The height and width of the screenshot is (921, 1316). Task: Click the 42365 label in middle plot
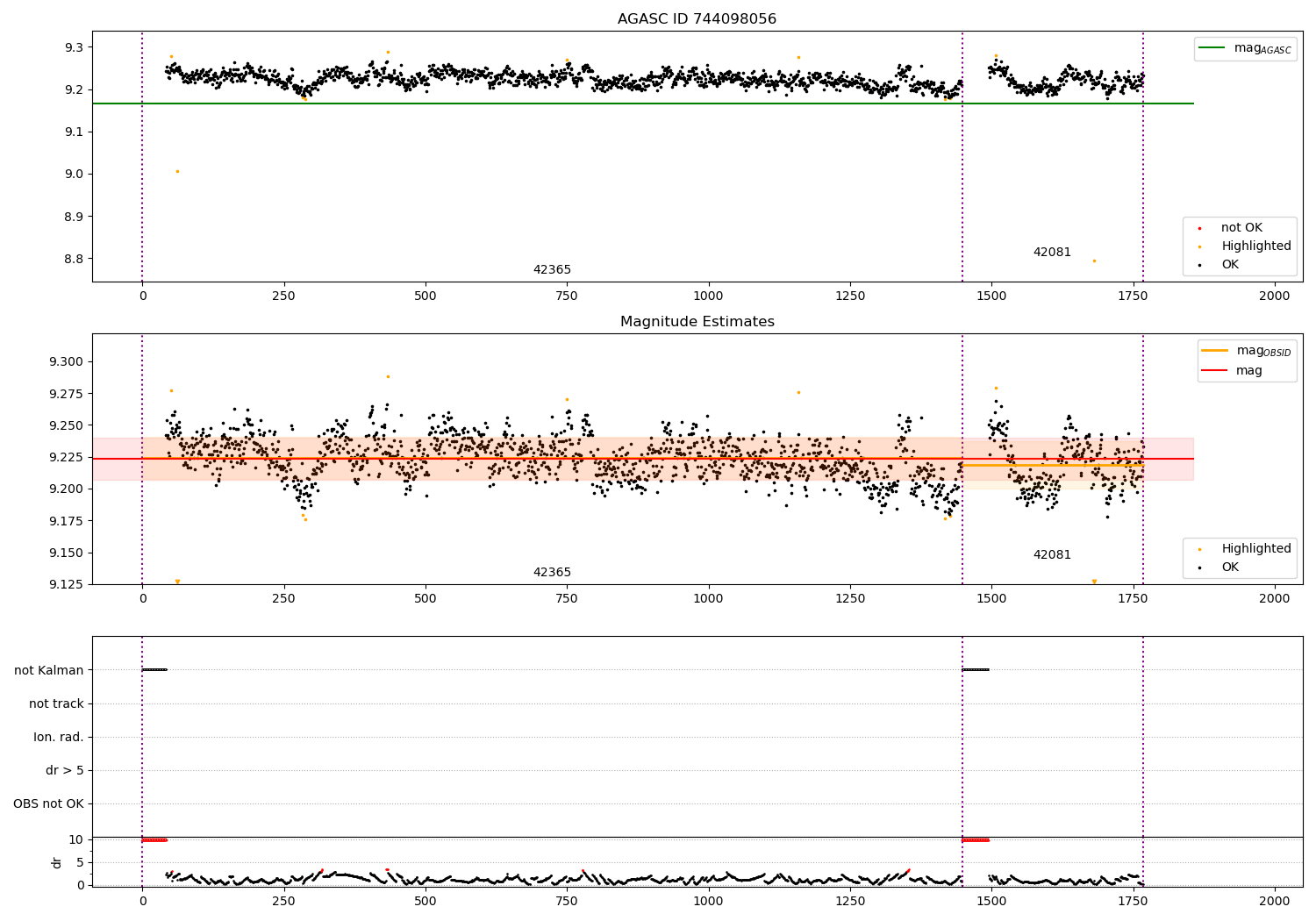point(552,573)
